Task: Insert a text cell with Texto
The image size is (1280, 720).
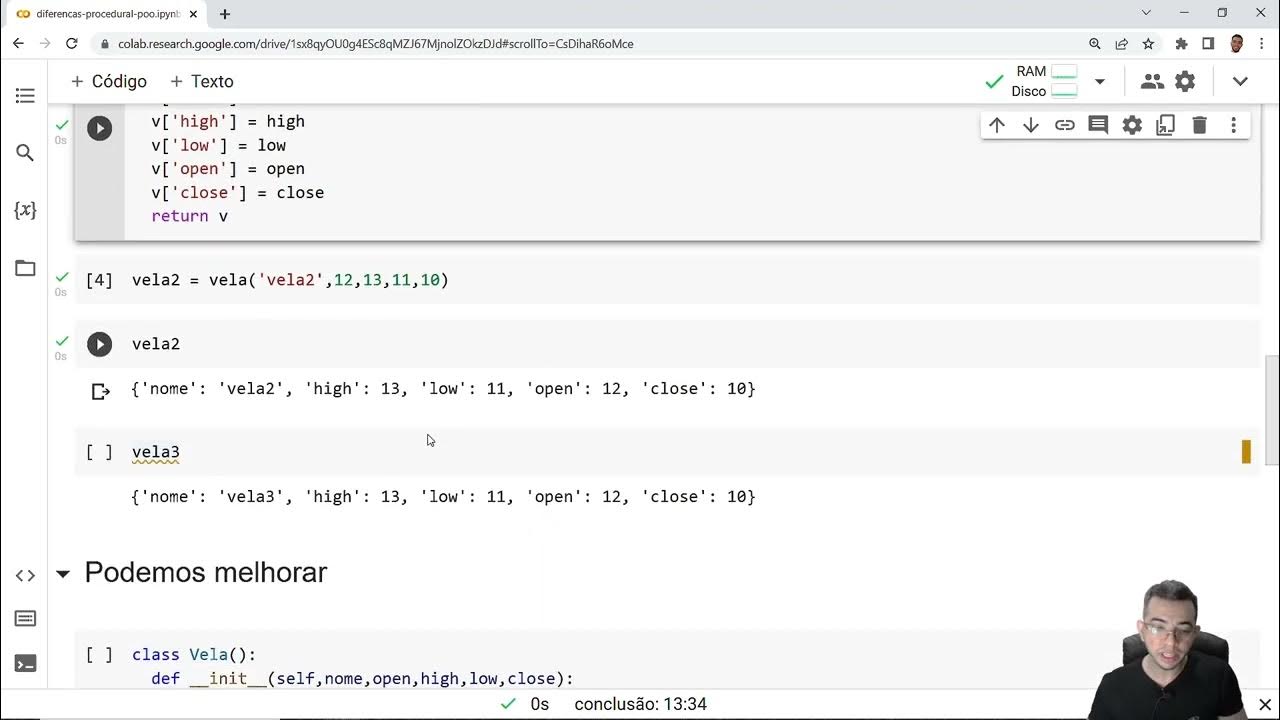Action: [x=201, y=81]
